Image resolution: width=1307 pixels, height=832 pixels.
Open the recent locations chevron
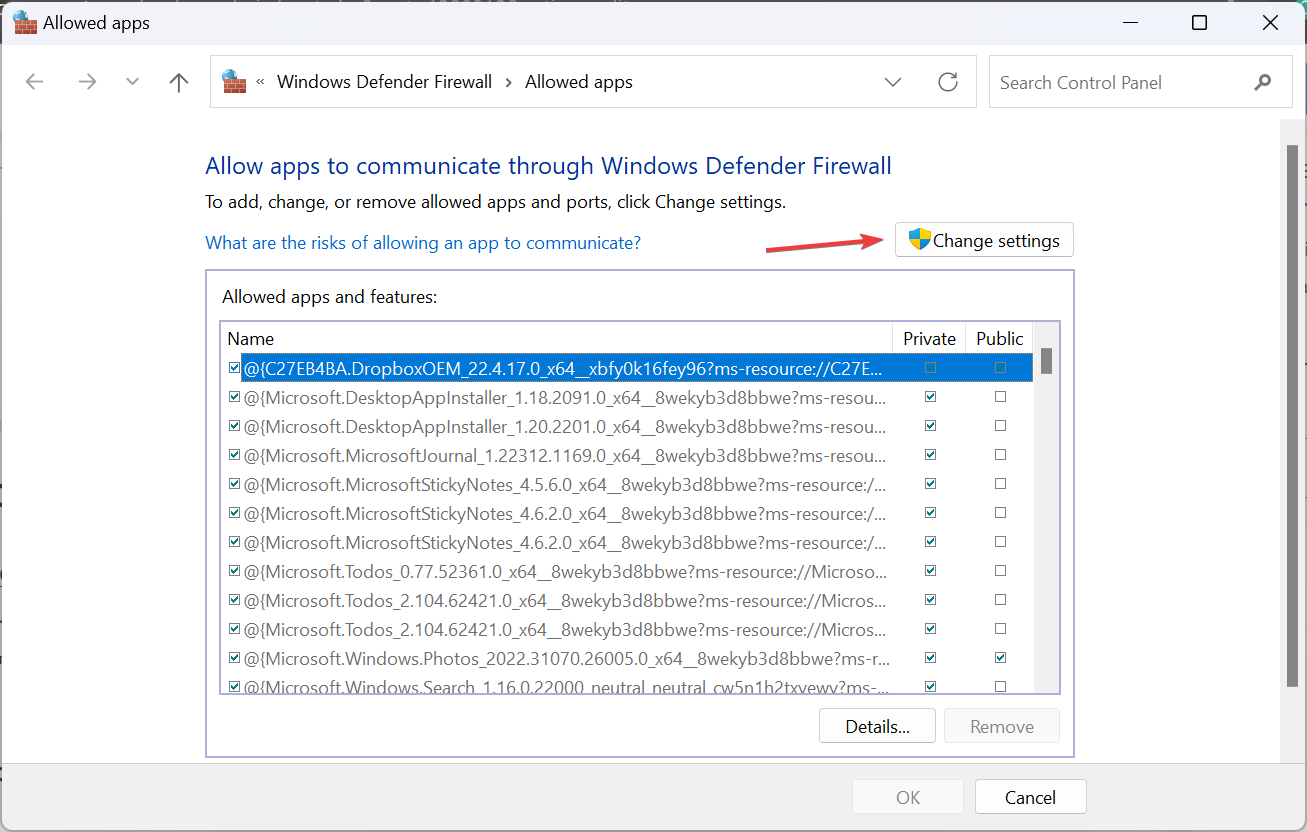point(132,82)
